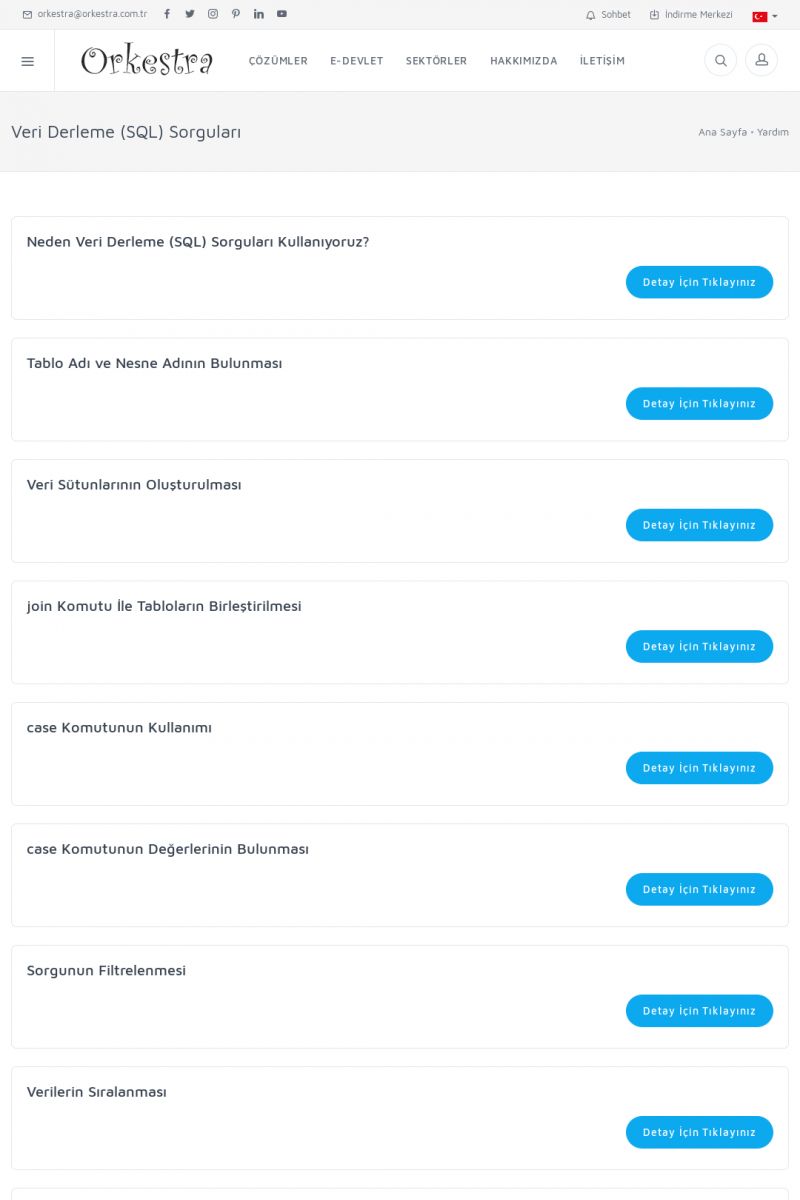Viewport: 800px width, 1200px height.
Task: Click the Facebook icon in top bar
Action: click(x=167, y=14)
